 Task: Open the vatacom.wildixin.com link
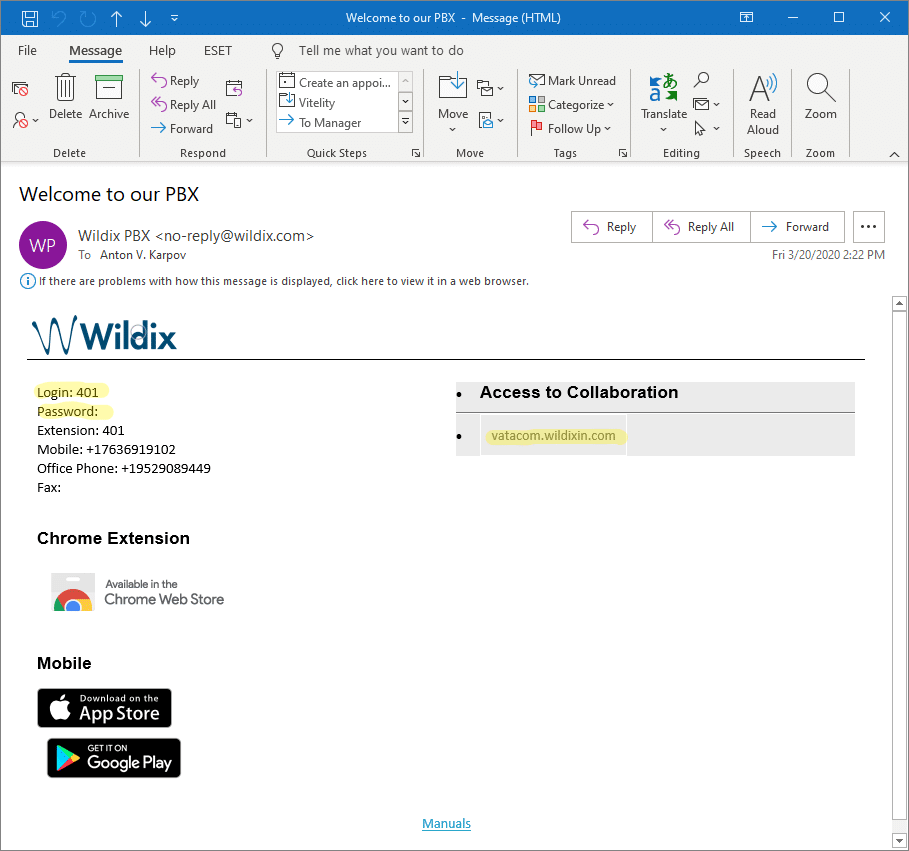pyautogui.click(x=554, y=435)
